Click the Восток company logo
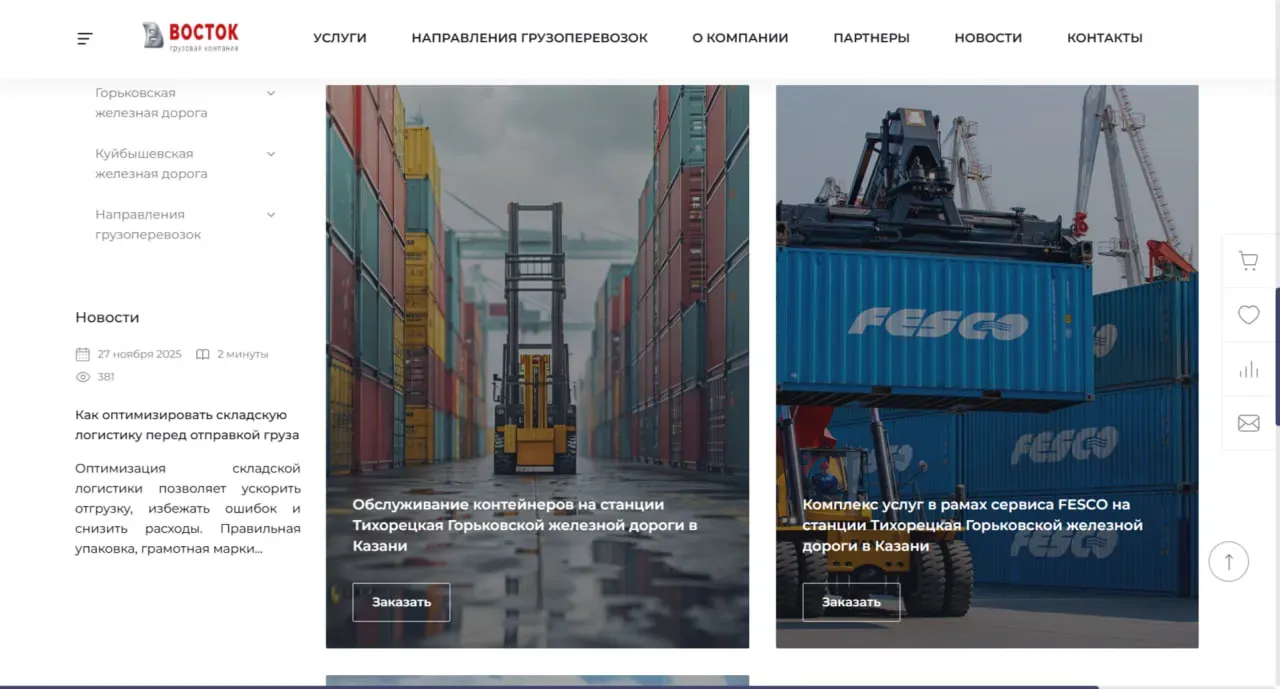Screen dimensions: 1280x689 click(x=191, y=37)
